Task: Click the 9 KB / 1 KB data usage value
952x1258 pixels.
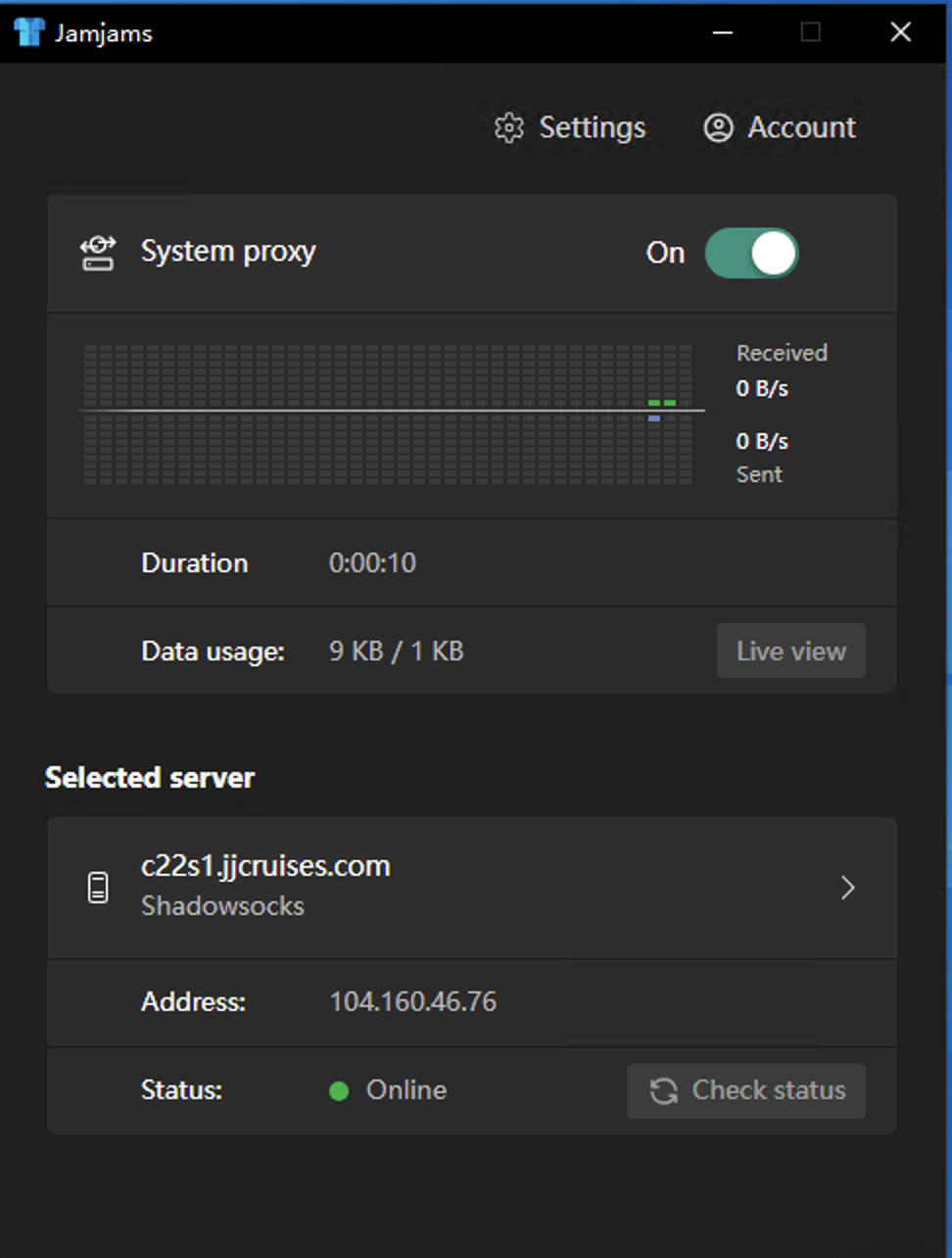Action: pos(396,652)
